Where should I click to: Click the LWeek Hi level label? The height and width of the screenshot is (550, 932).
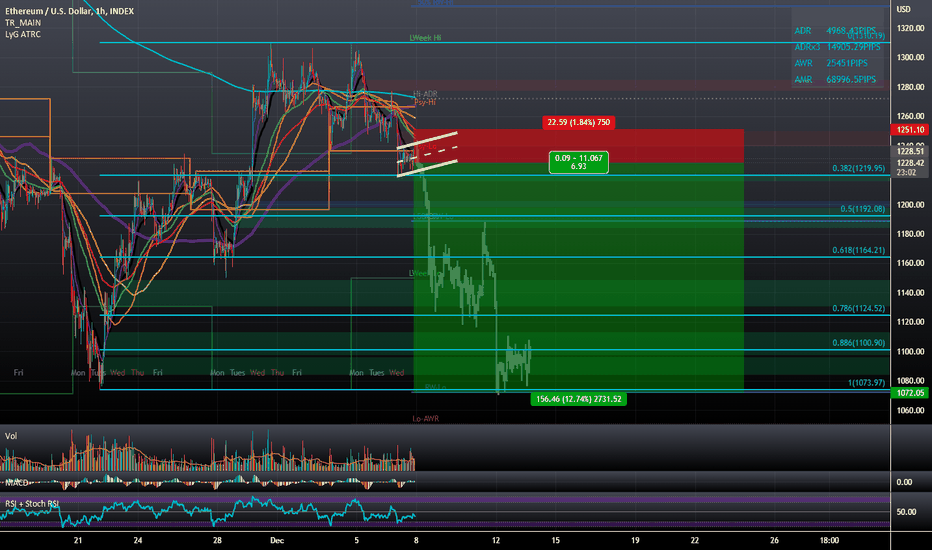point(425,37)
